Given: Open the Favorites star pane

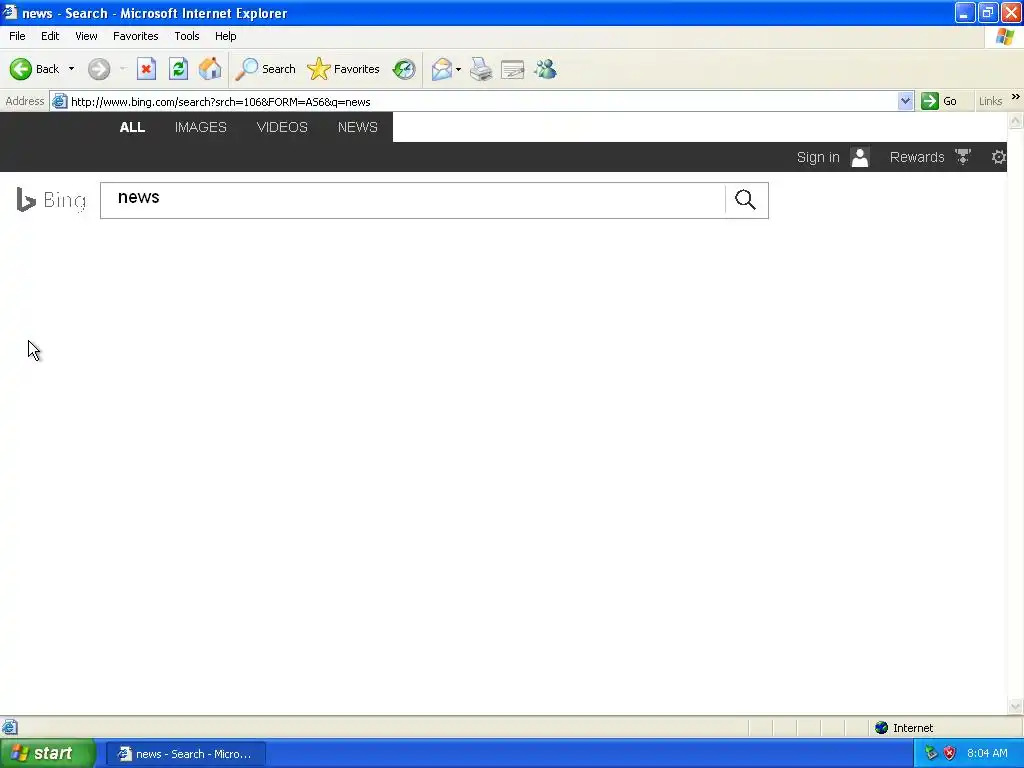Looking at the screenshot, I should (344, 69).
